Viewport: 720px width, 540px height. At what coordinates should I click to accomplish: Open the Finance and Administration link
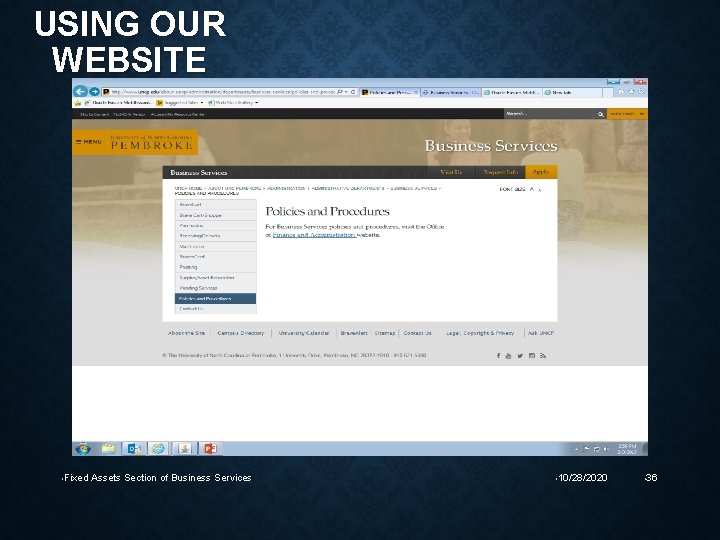tap(314, 235)
